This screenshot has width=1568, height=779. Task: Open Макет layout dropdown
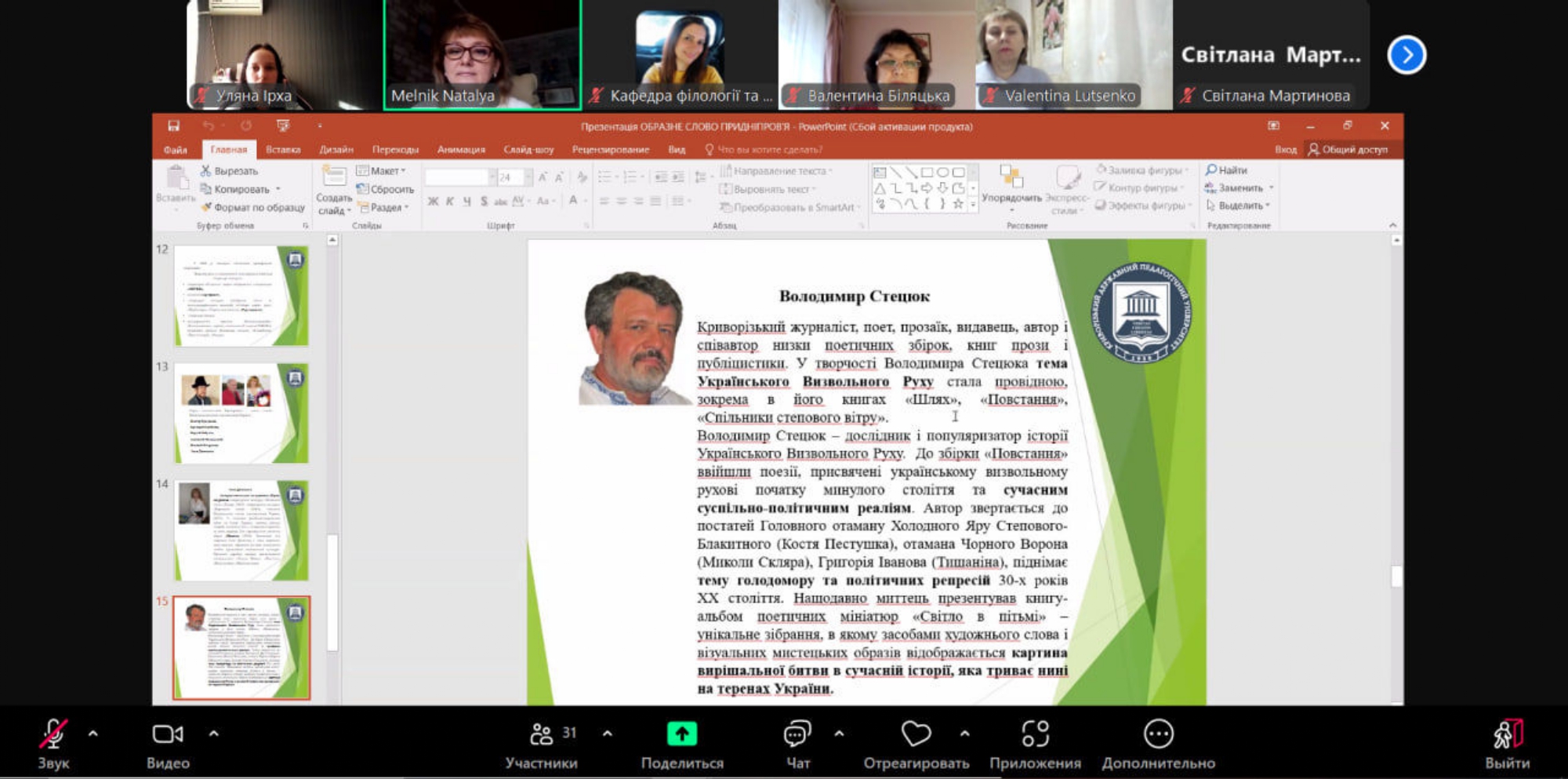(381, 171)
